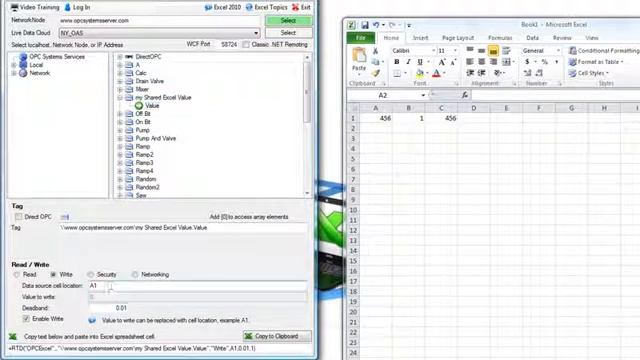Toggle Wrap Text in Excel ribbon

click(x=507, y=51)
